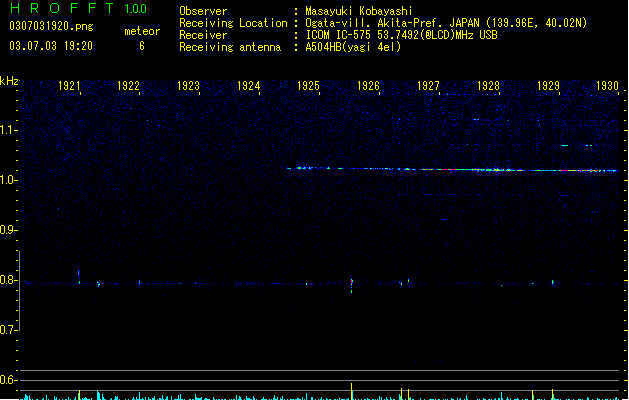Click the bright echo trace near 1.0 kHz
629x400 pixels.
point(452,169)
